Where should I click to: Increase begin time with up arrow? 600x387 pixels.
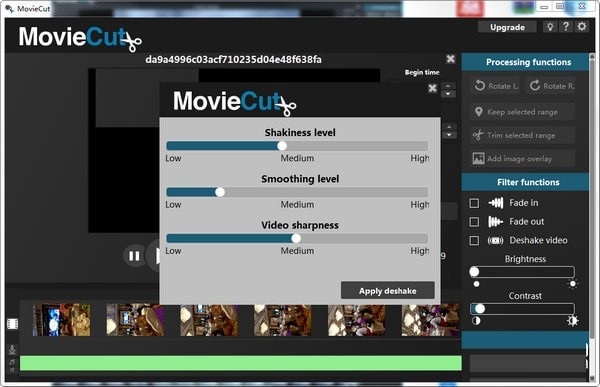(x=448, y=85)
